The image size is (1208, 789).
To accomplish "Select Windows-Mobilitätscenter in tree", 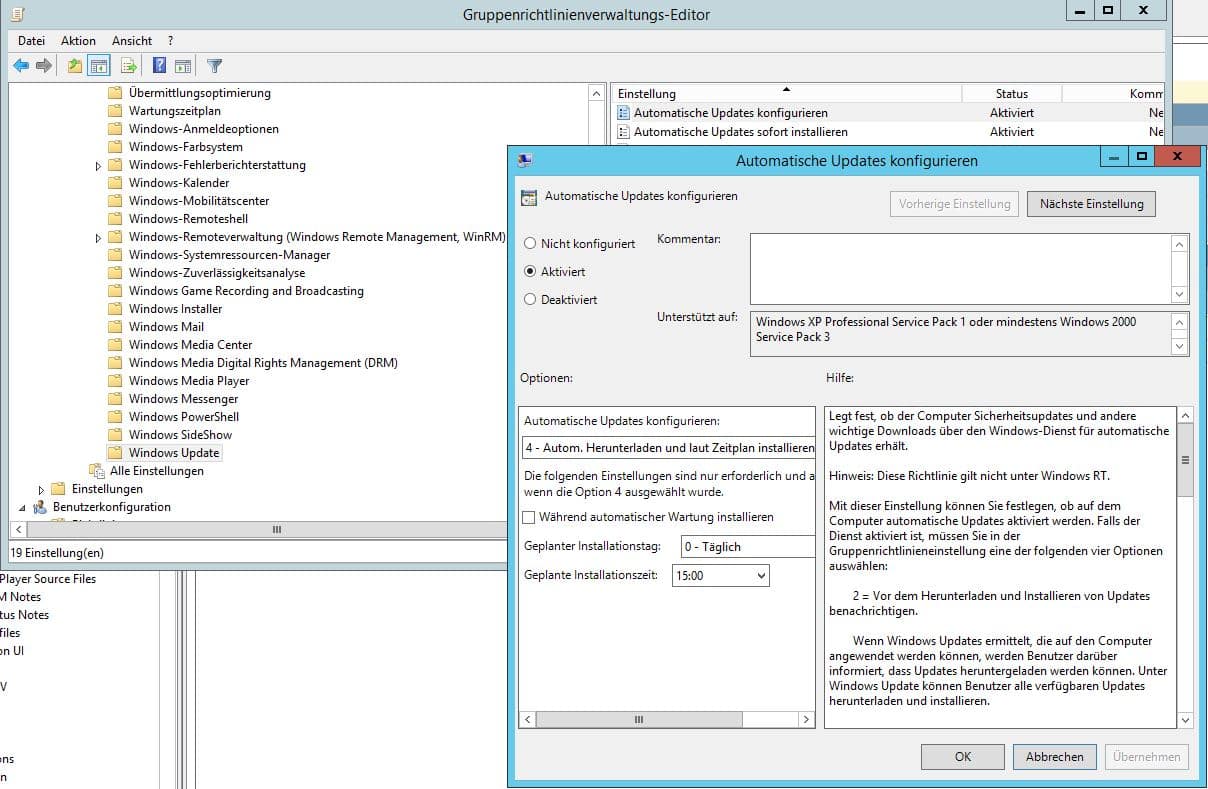I will (198, 201).
